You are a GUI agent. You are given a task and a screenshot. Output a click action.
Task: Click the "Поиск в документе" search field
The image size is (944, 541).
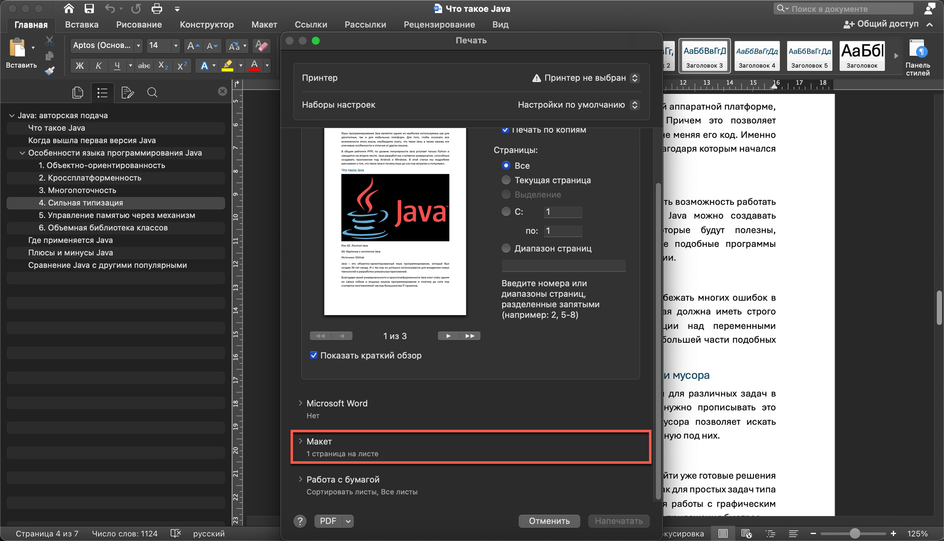coord(843,8)
